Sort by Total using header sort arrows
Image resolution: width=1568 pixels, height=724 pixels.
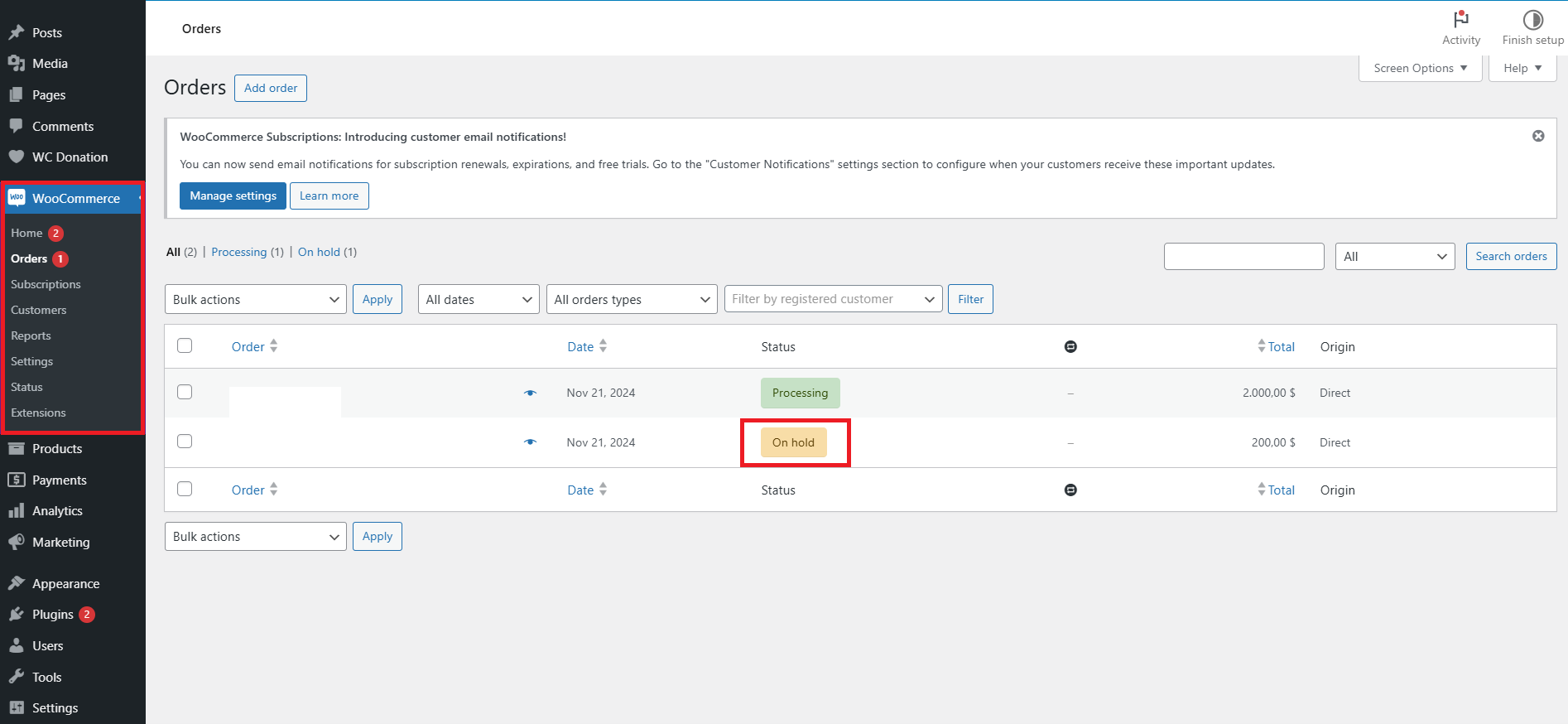1262,346
